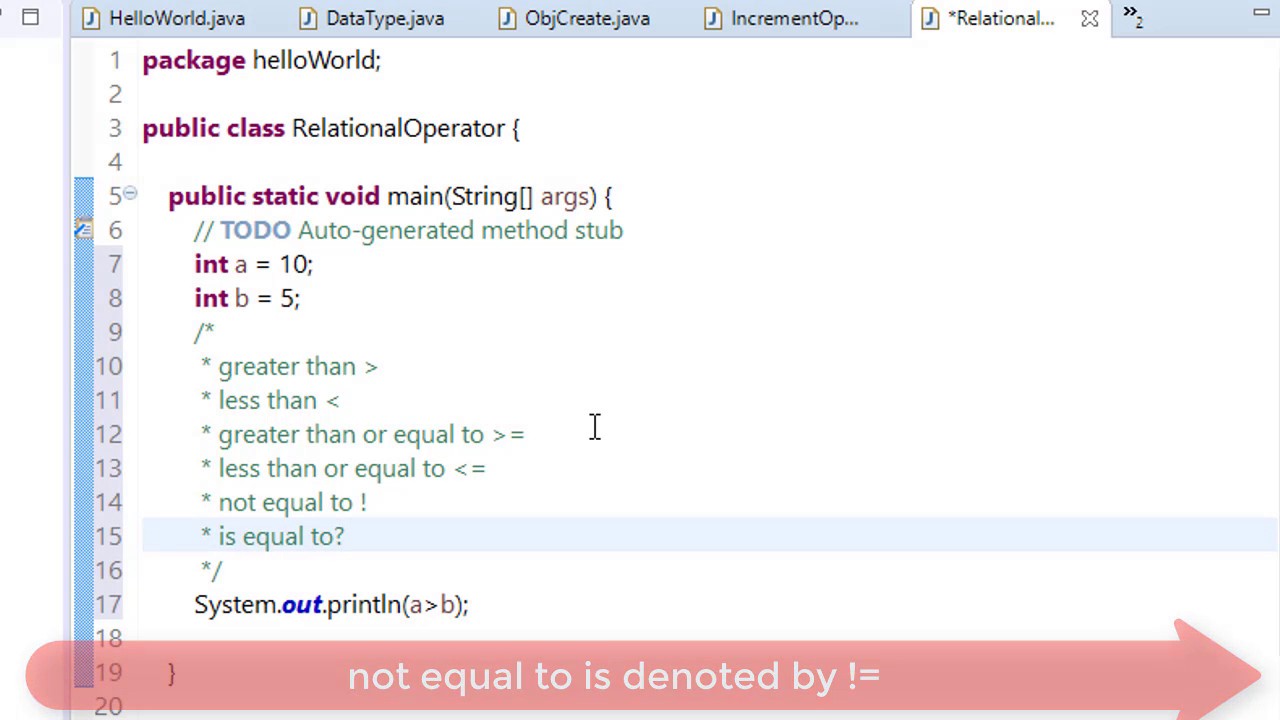Click the comment '* is equal to?'

[272, 537]
